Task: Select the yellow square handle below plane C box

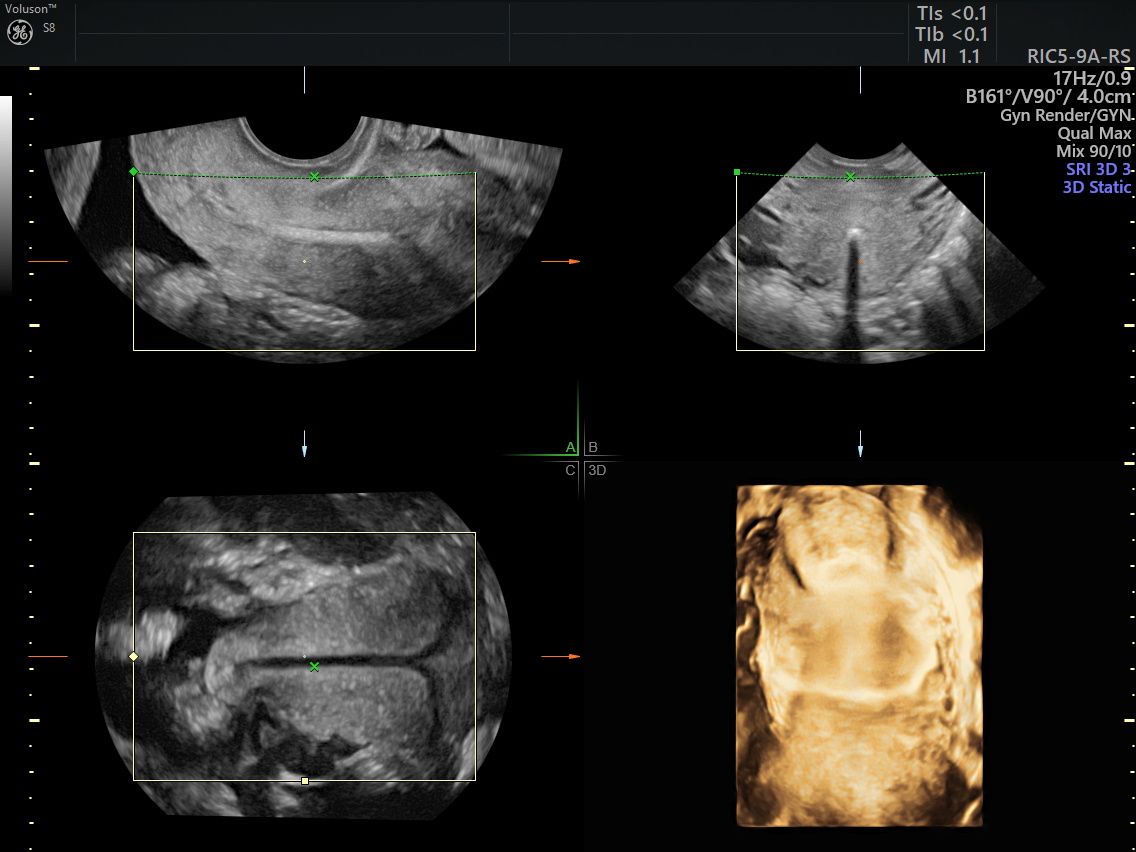Action: (305, 780)
